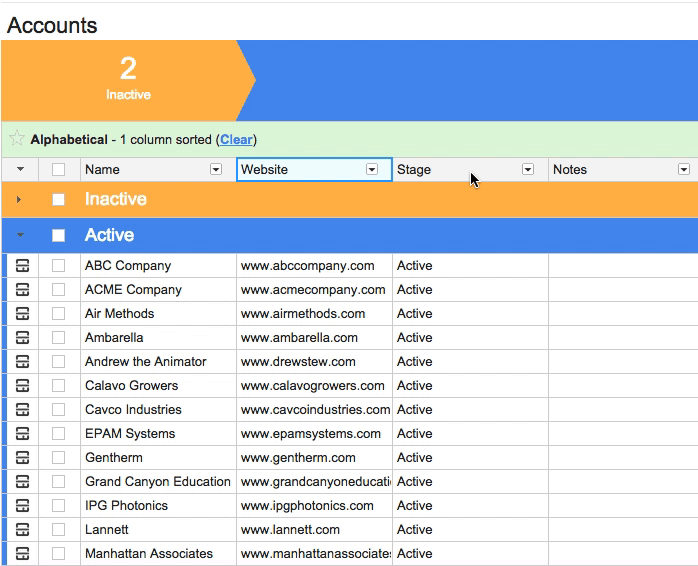Image resolution: width=698 pixels, height=566 pixels.
Task: Open row icon for Lannett
Action: (22, 530)
